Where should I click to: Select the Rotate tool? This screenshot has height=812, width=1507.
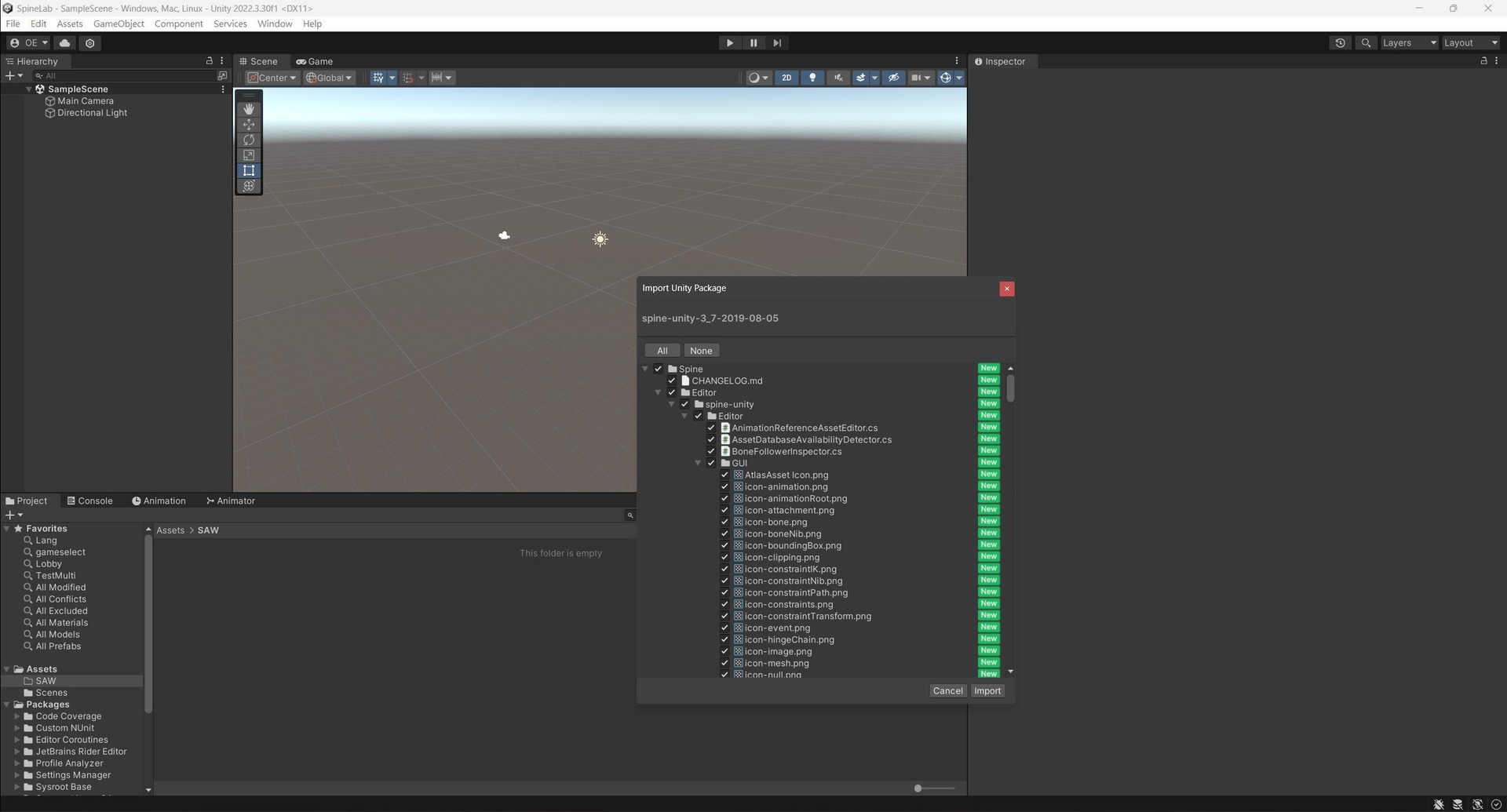[249, 140]
